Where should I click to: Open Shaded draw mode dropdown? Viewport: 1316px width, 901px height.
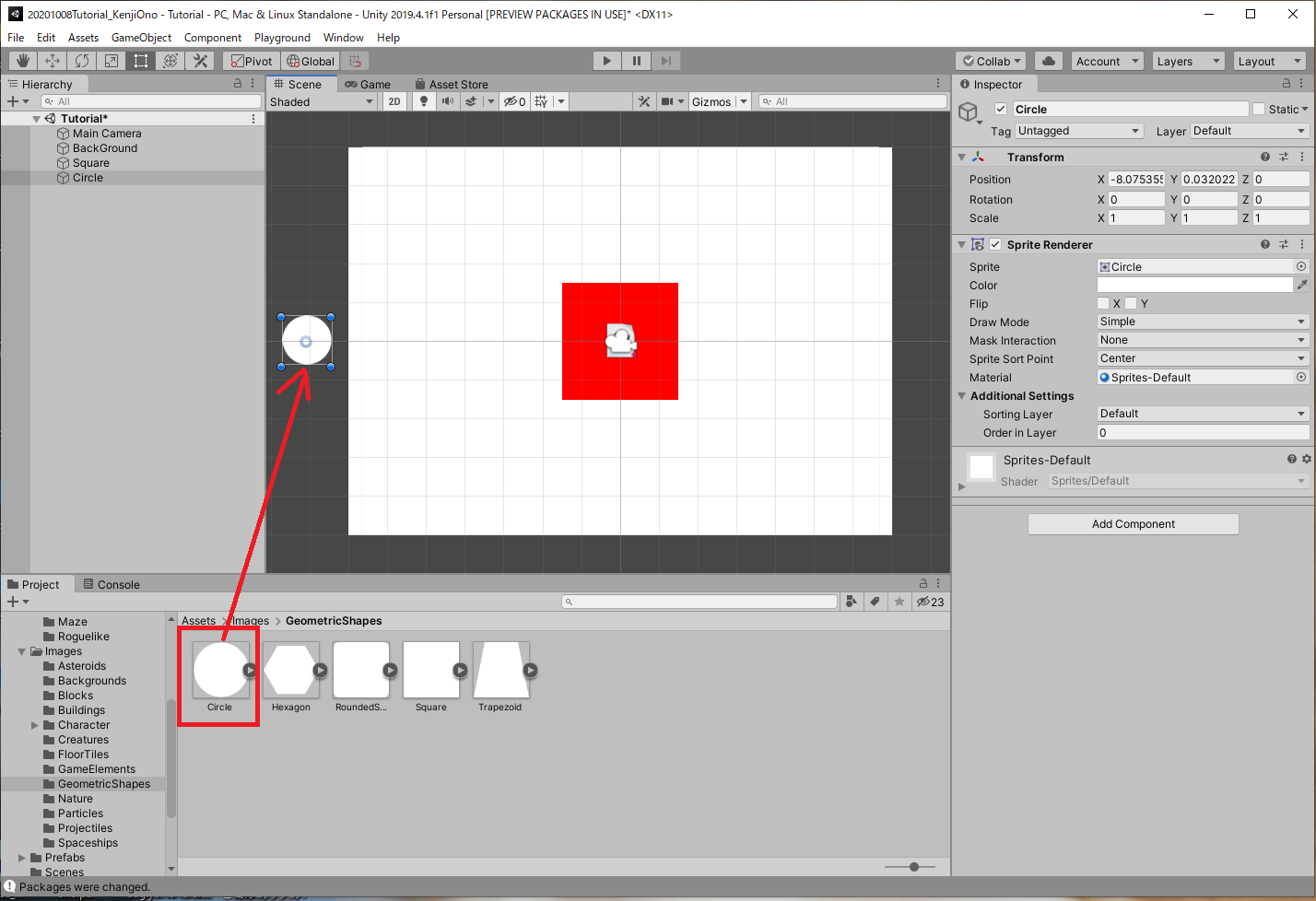(322, 101)
